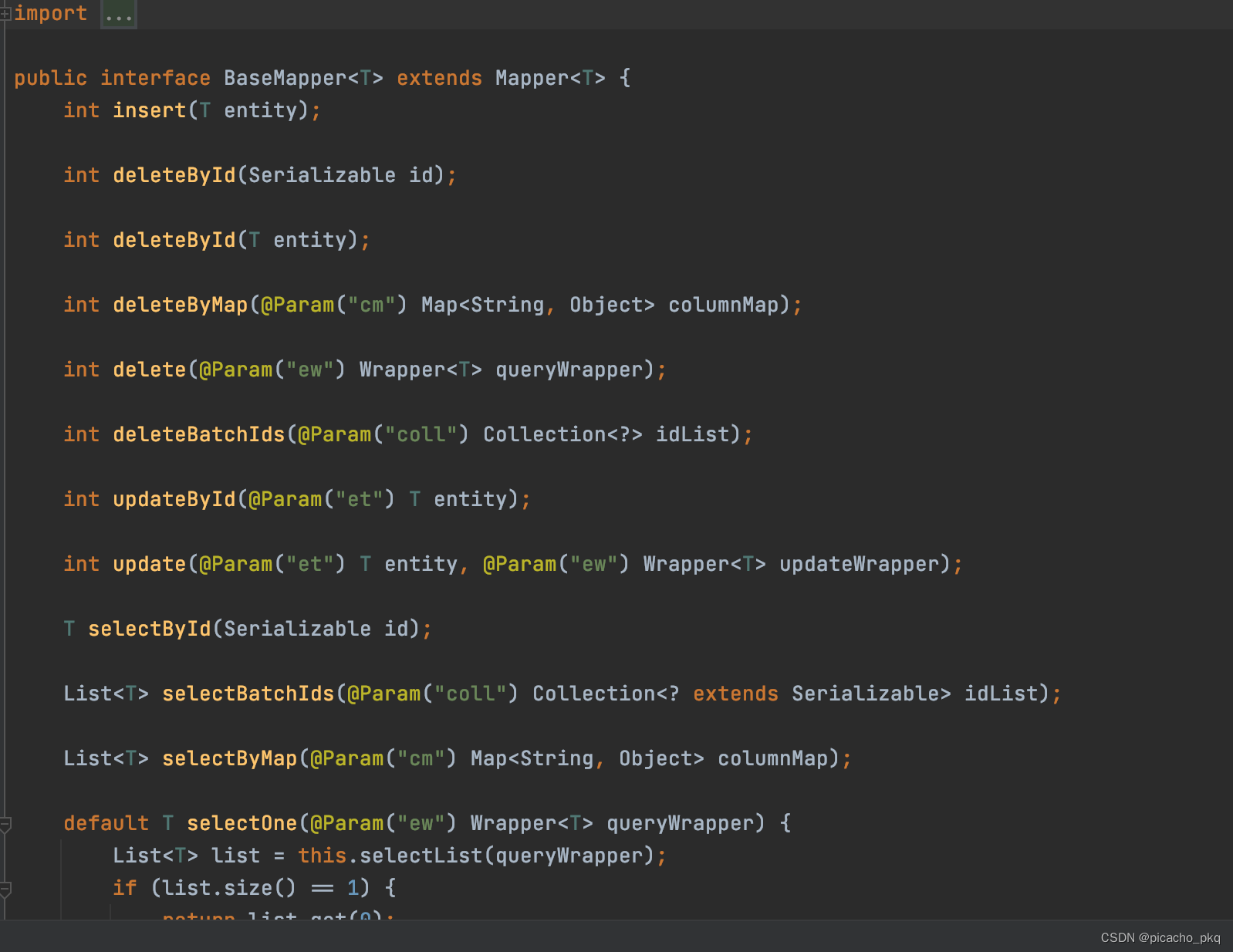Click Mapper in the extends clause
The width and height of the screenshot is (1233, 952).
click(532, 78)
